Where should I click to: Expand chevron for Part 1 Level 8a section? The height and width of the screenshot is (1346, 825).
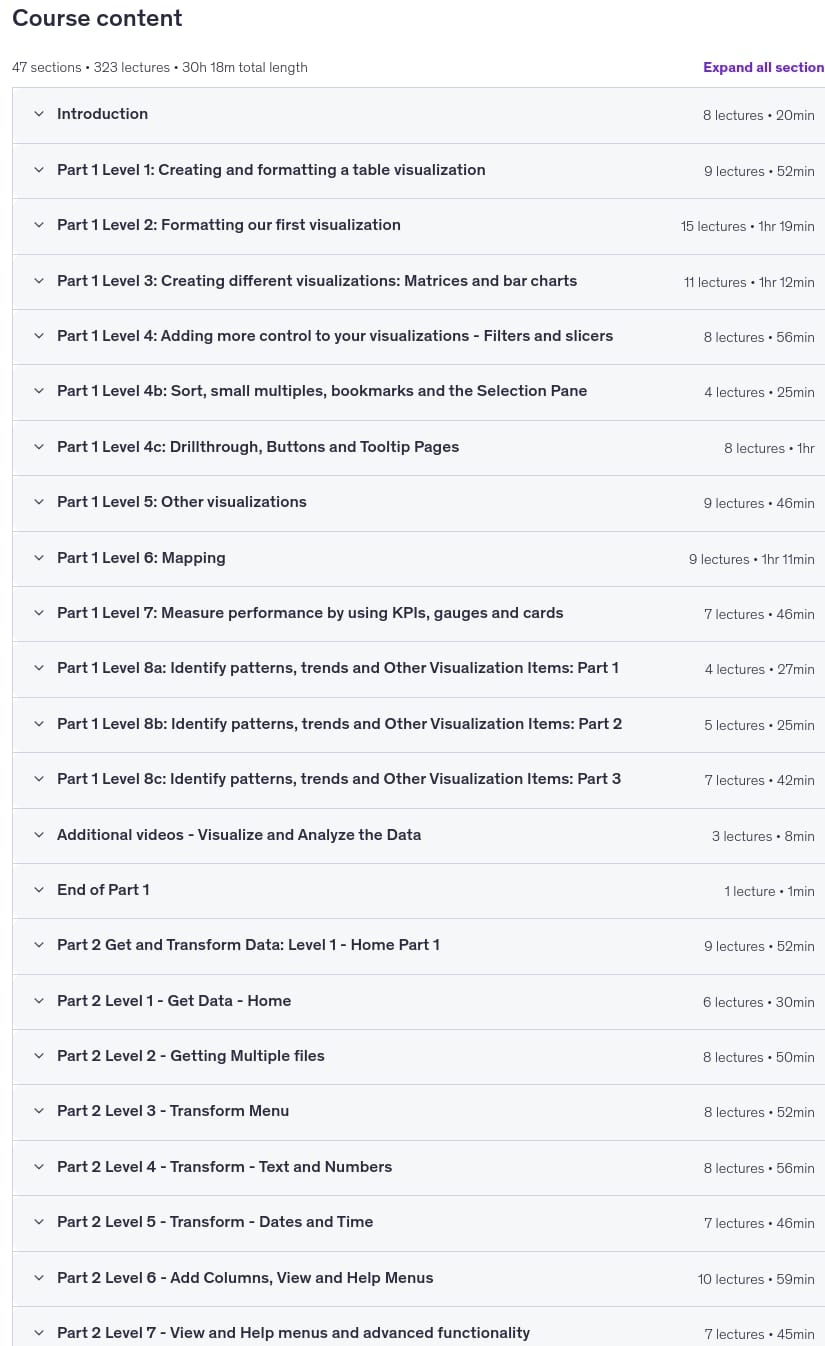click(x=39, y=668)
